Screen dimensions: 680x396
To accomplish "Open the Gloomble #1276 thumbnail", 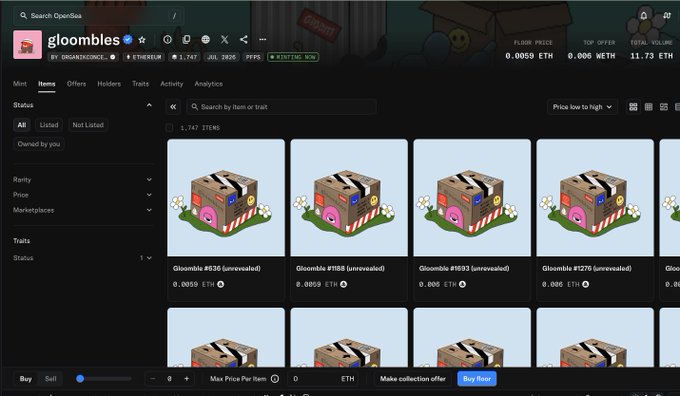I will point(595,197).
